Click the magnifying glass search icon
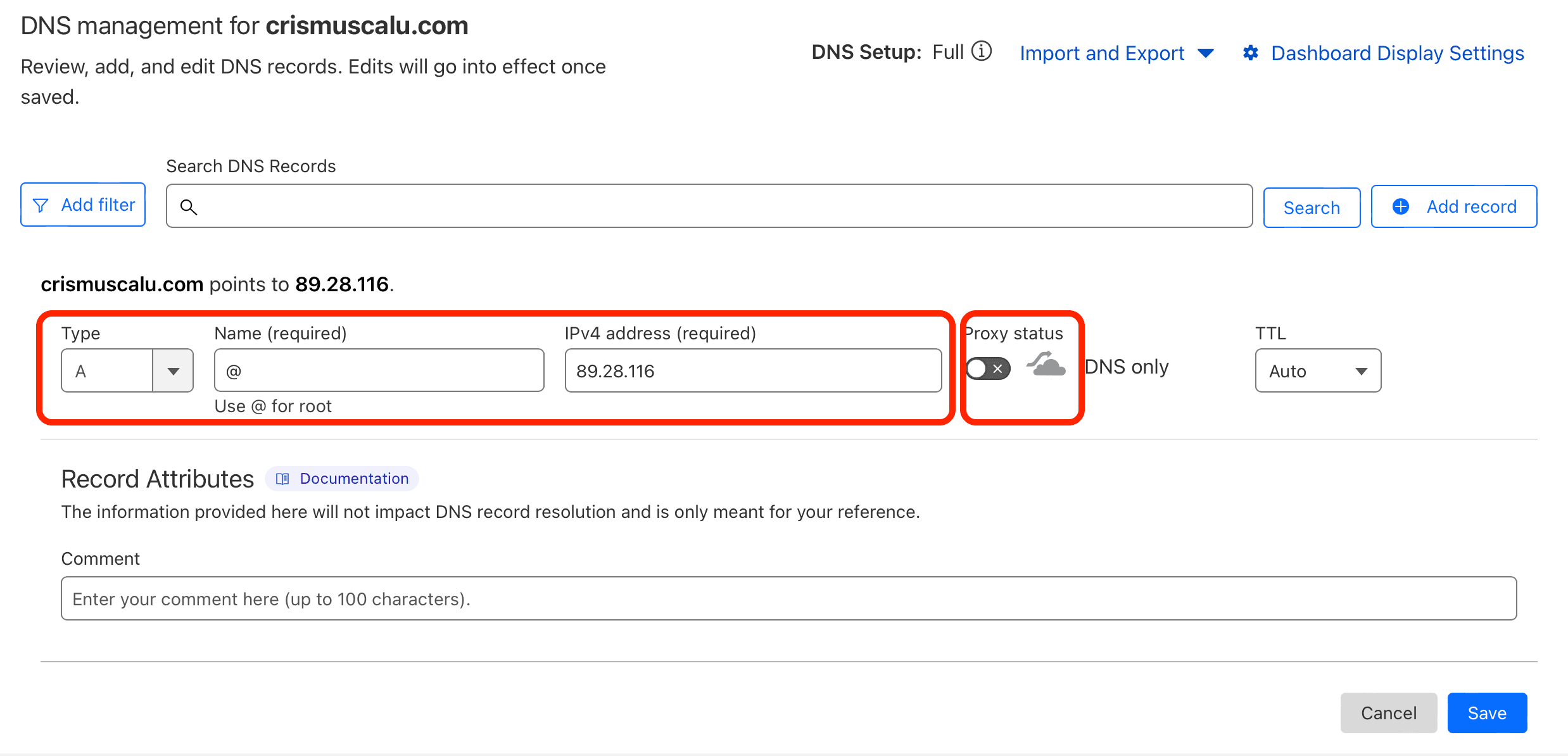This screenshot has width=1568, height=756. click(188, 207)
